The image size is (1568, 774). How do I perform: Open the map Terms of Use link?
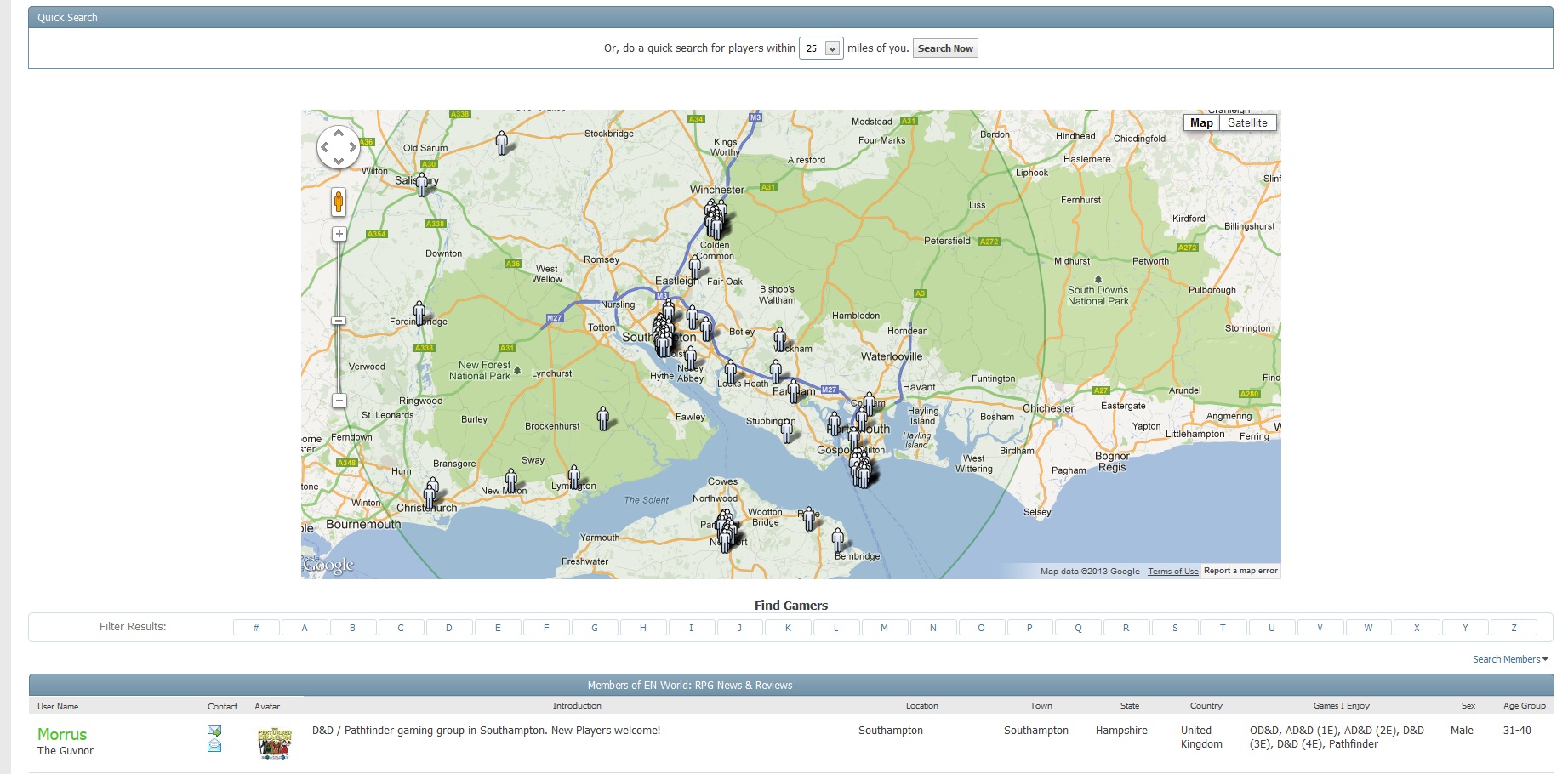(x=1172, y=572)
